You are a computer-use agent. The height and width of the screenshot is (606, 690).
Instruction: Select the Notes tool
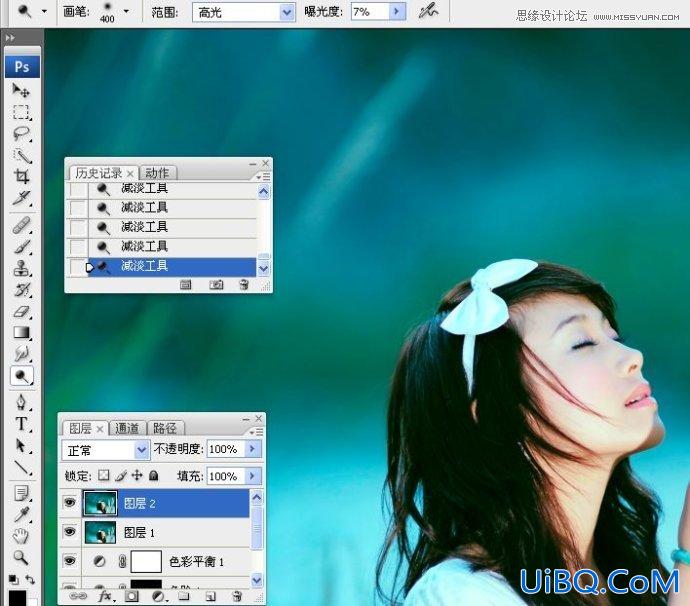coord(21,493)
